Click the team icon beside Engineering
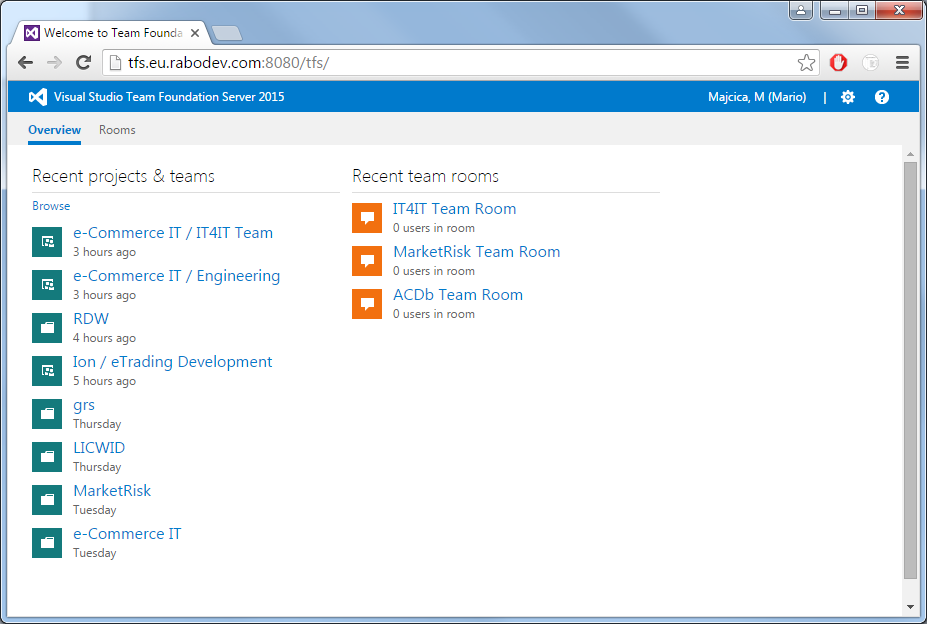Image resolution: width=927 pixels, height=624 pixels. [x=47, y=285]
